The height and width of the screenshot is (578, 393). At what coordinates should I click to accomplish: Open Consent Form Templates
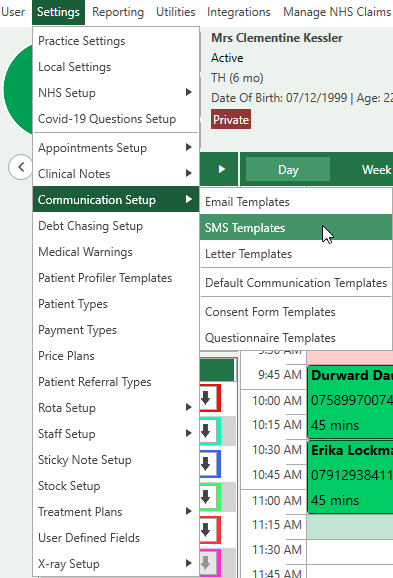click(296, 312)
